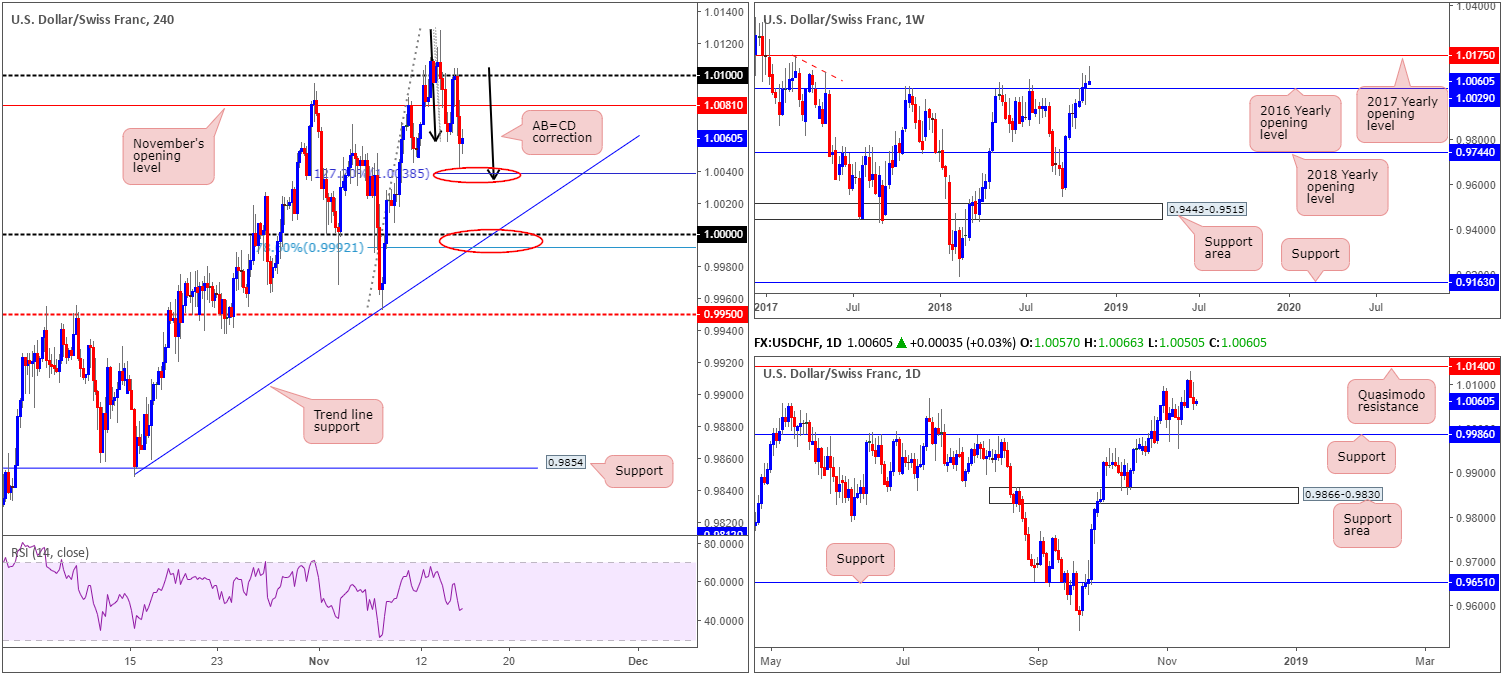Screen dimensions: 1505x677
Task: Click the 1.01000 price level marker
Action: [x=720, y=76]
